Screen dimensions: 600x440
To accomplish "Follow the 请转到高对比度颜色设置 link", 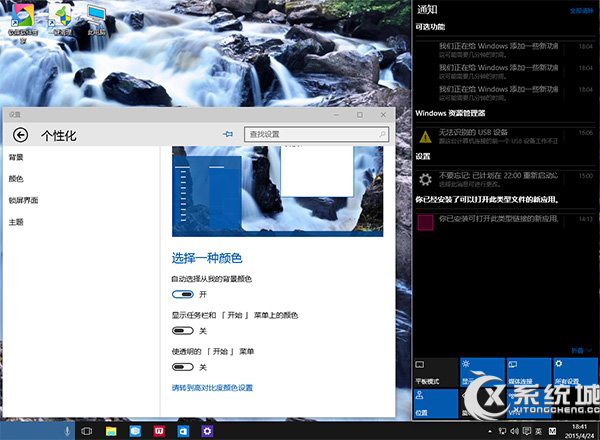I will [x=212, y=388].
